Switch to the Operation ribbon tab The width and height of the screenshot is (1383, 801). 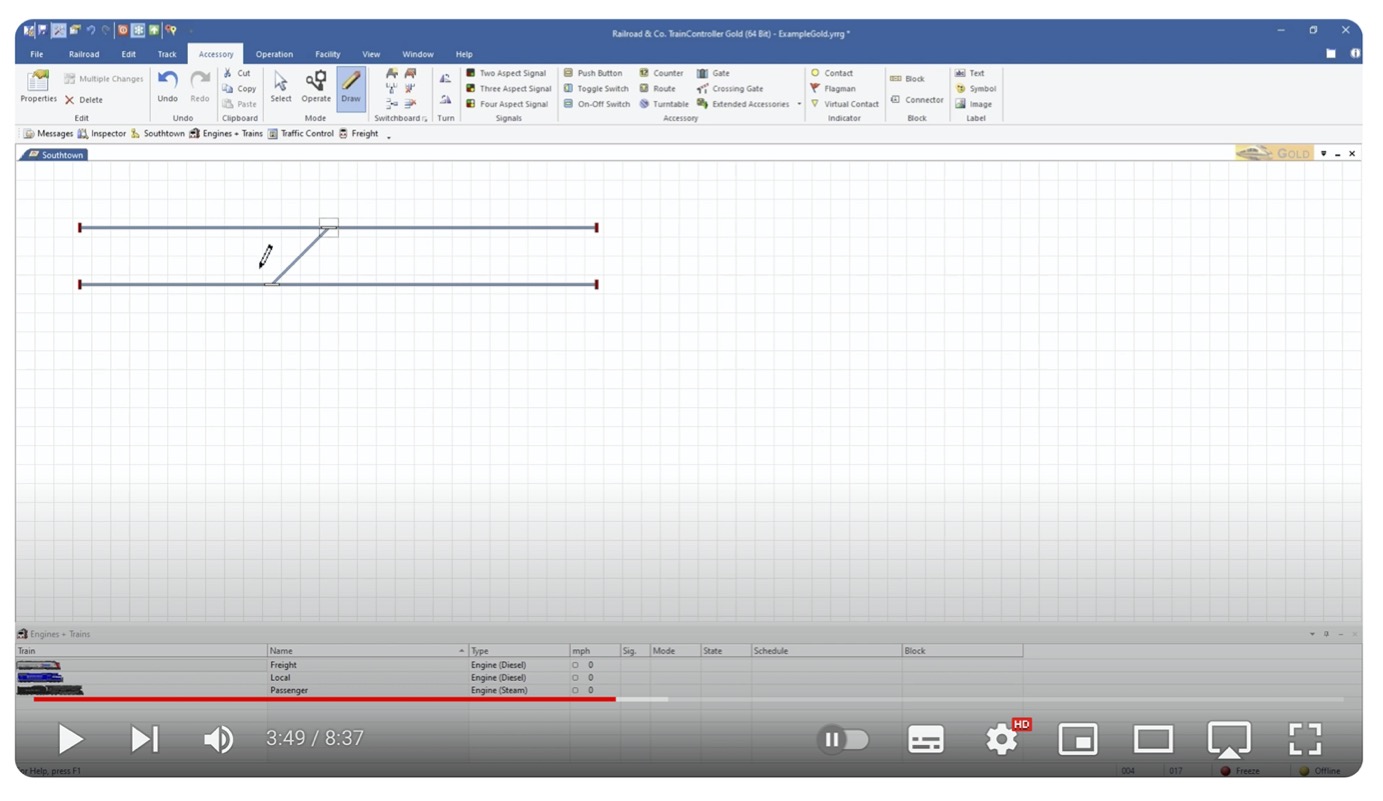274,54
